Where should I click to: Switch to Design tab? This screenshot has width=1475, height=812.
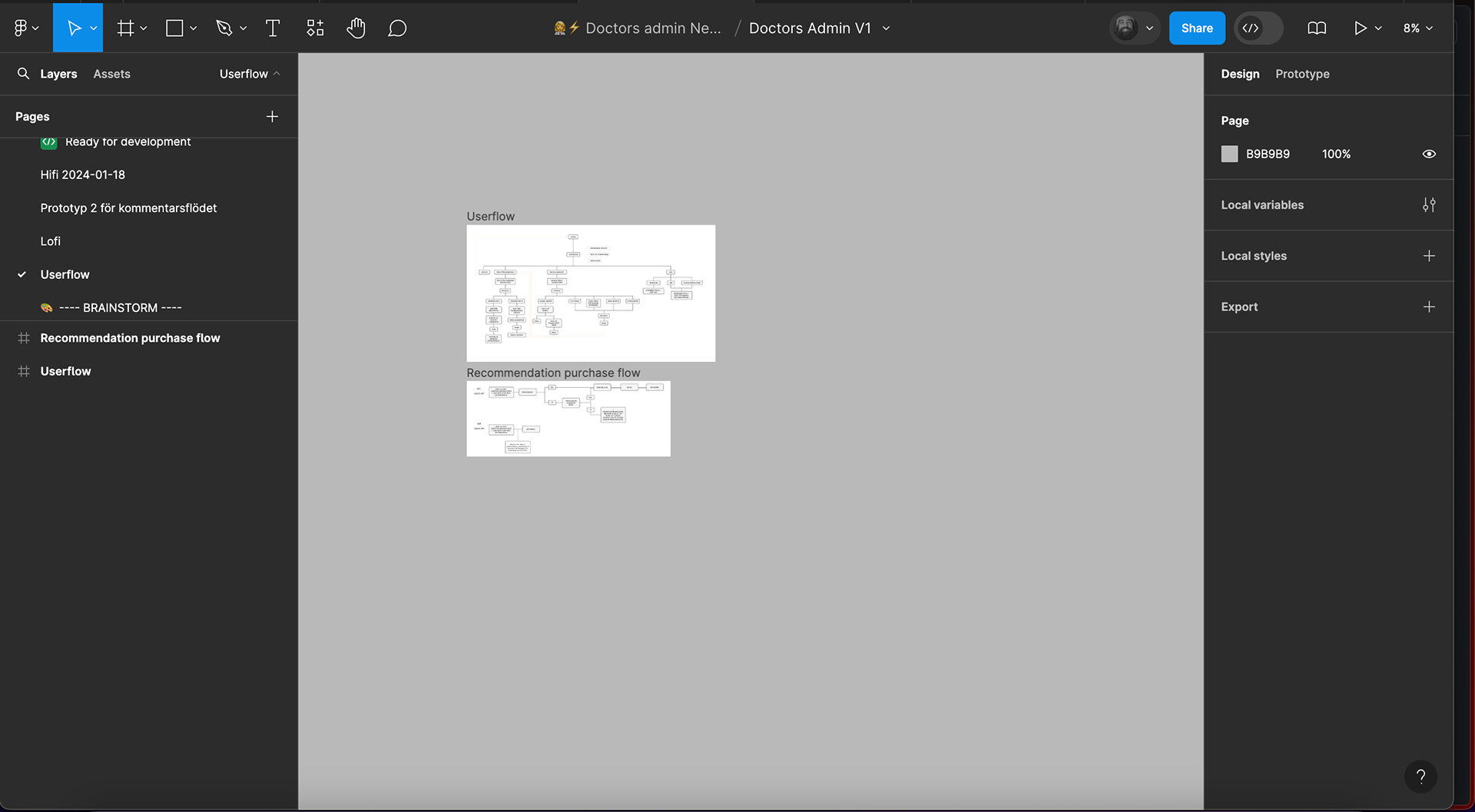[1240, 74]
